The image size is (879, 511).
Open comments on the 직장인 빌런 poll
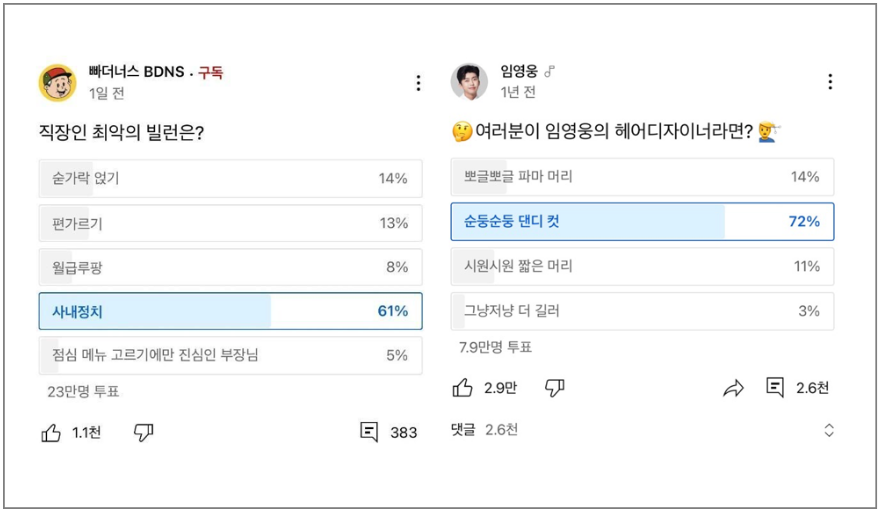click(x=370, y=433)
